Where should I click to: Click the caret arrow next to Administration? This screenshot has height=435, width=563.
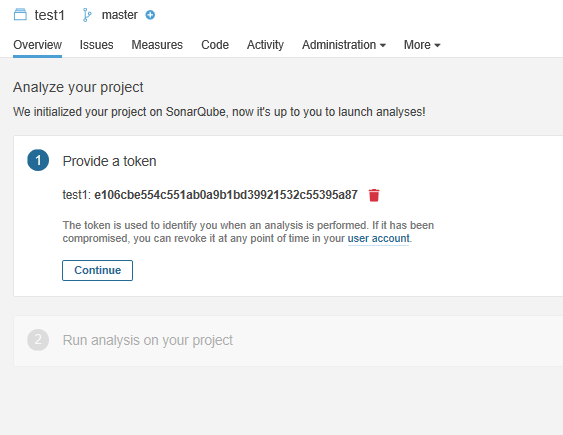point(383,46)
